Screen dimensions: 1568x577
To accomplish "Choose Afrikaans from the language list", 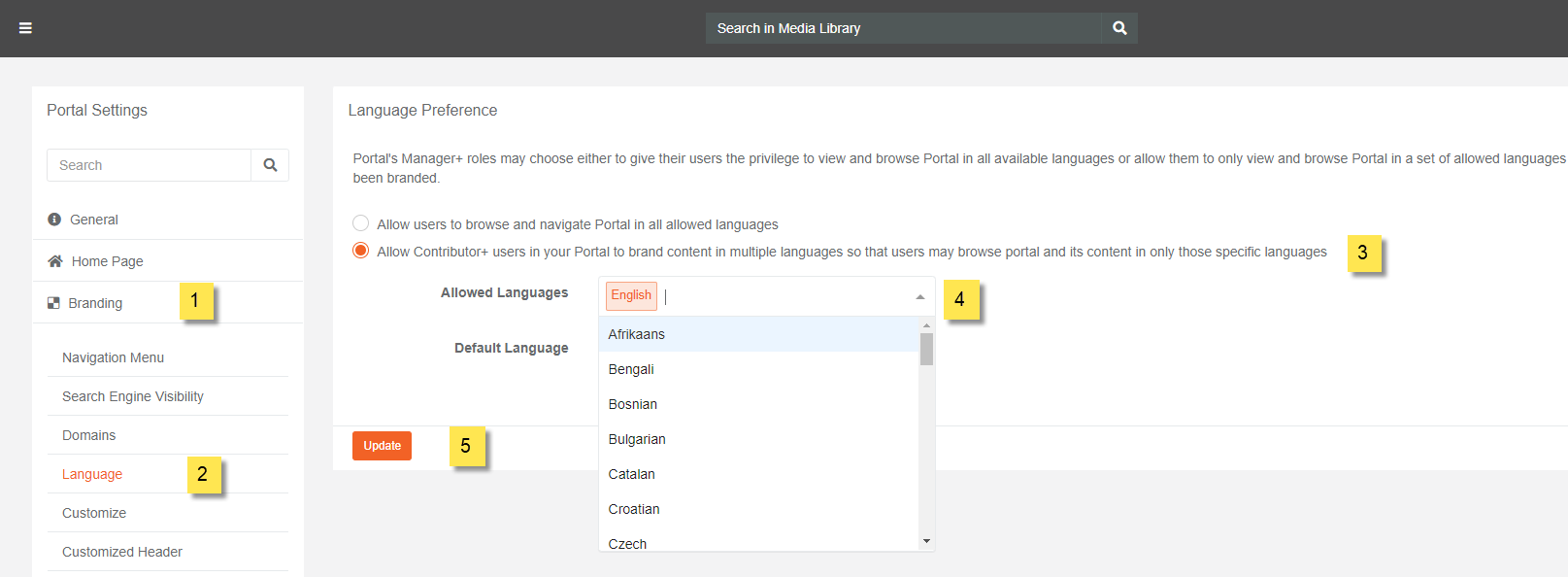I will (637, 334).
